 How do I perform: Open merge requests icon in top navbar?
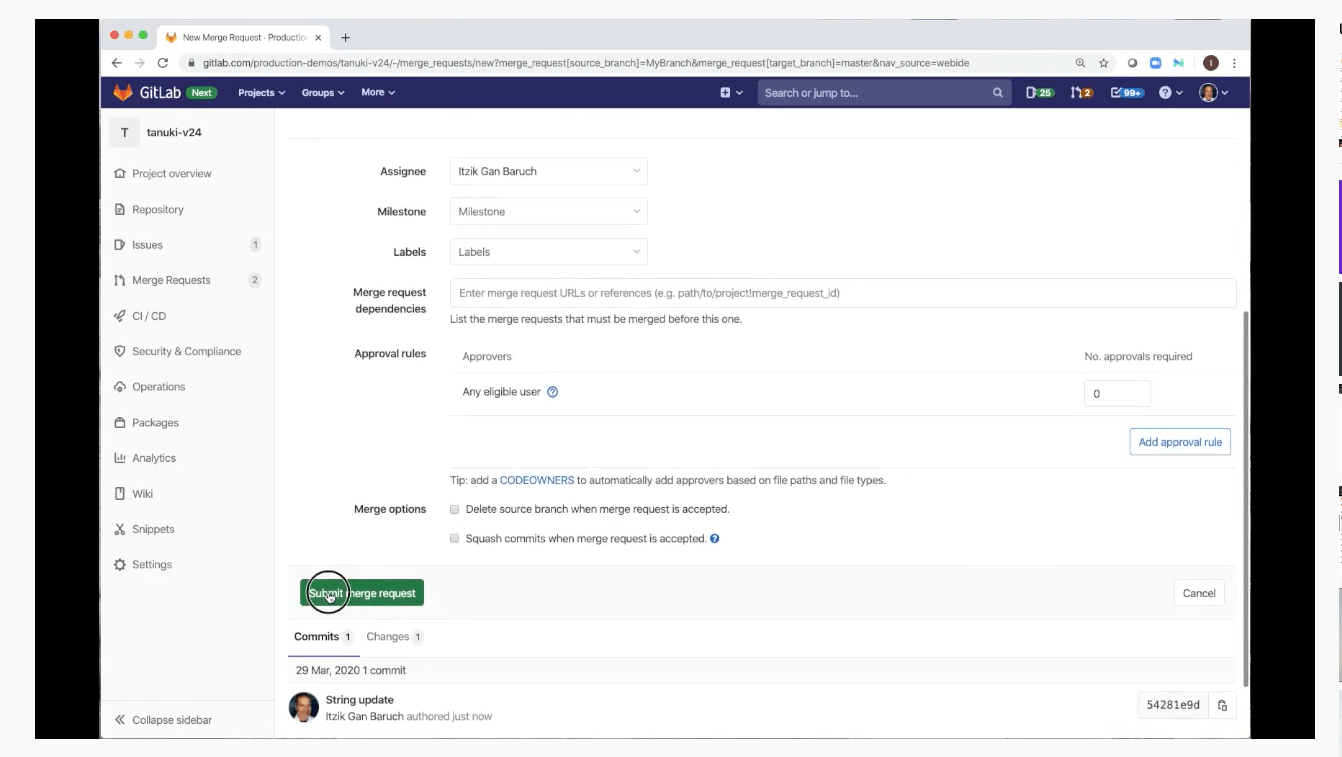pos(1081,92)
